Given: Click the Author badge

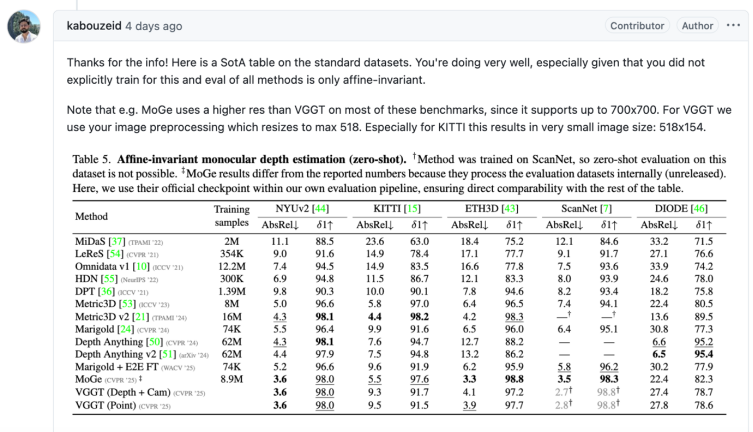Looking at the screenshot, I should point(697,26).
